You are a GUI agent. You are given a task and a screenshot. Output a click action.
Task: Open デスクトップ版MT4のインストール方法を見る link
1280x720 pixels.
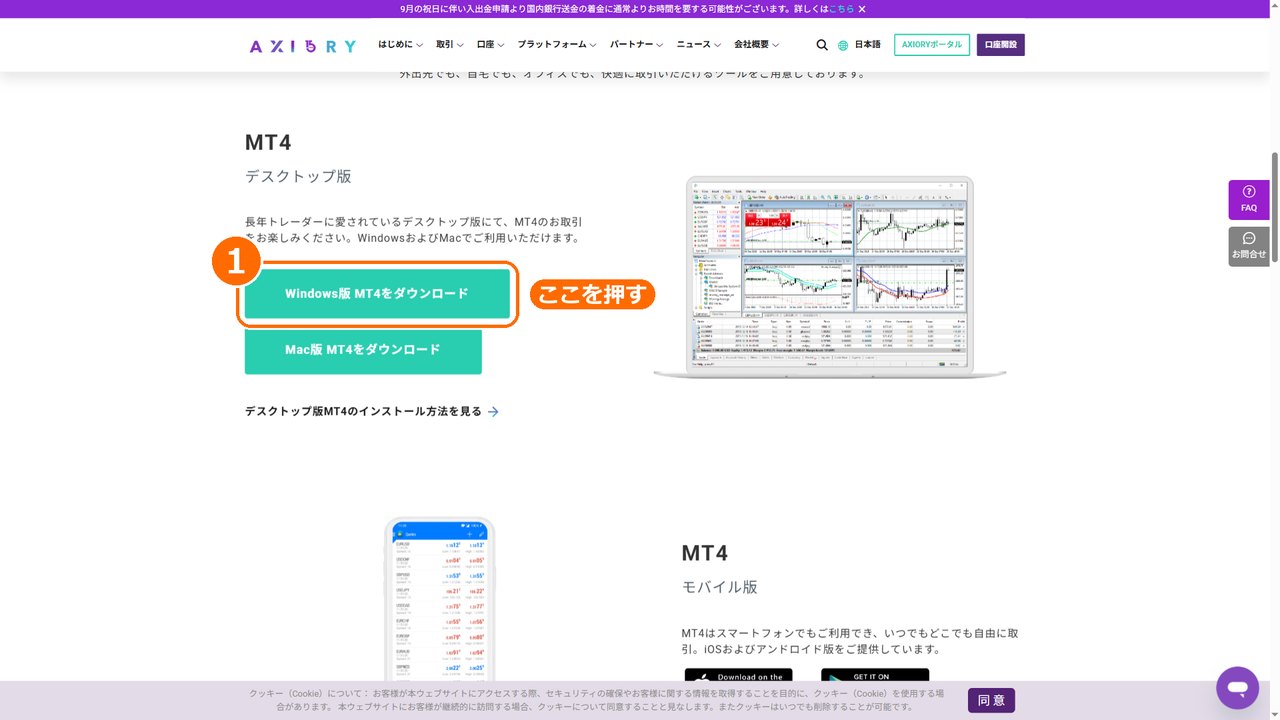coord(372,411)
